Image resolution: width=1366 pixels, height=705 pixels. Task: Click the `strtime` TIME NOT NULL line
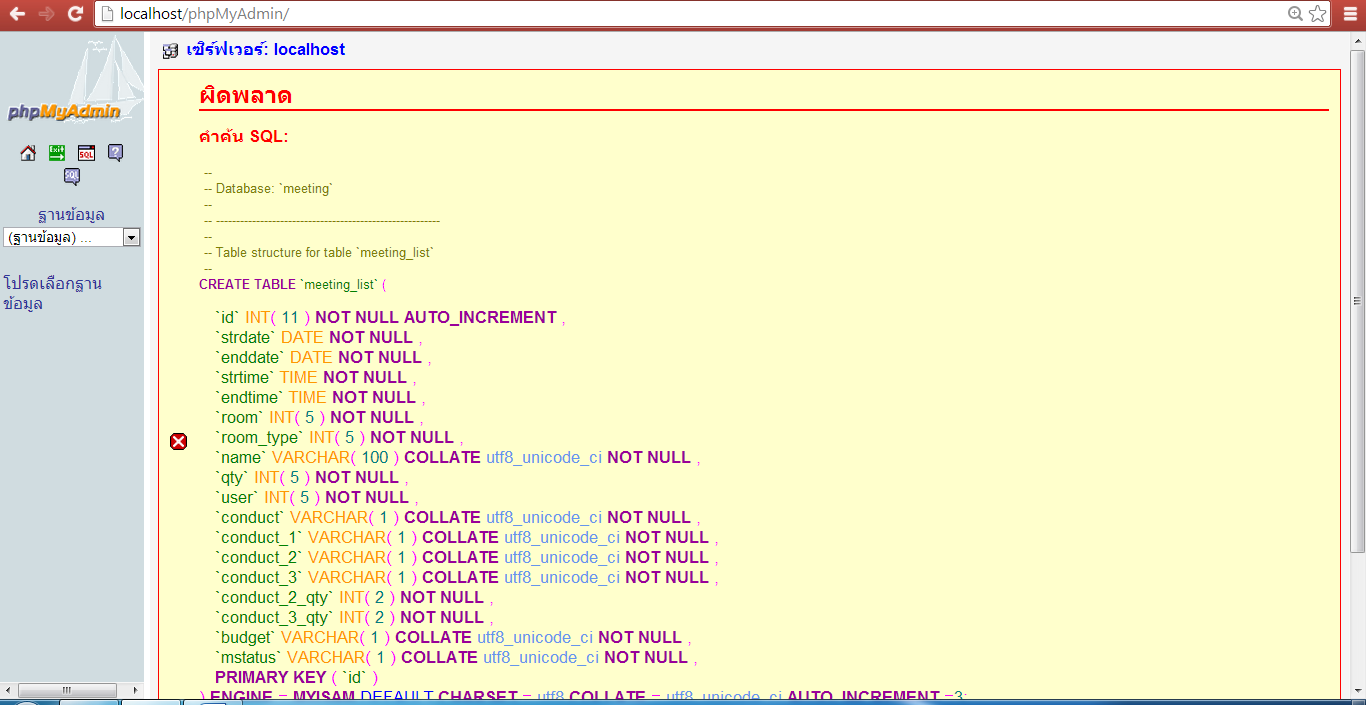click(316, 377)
